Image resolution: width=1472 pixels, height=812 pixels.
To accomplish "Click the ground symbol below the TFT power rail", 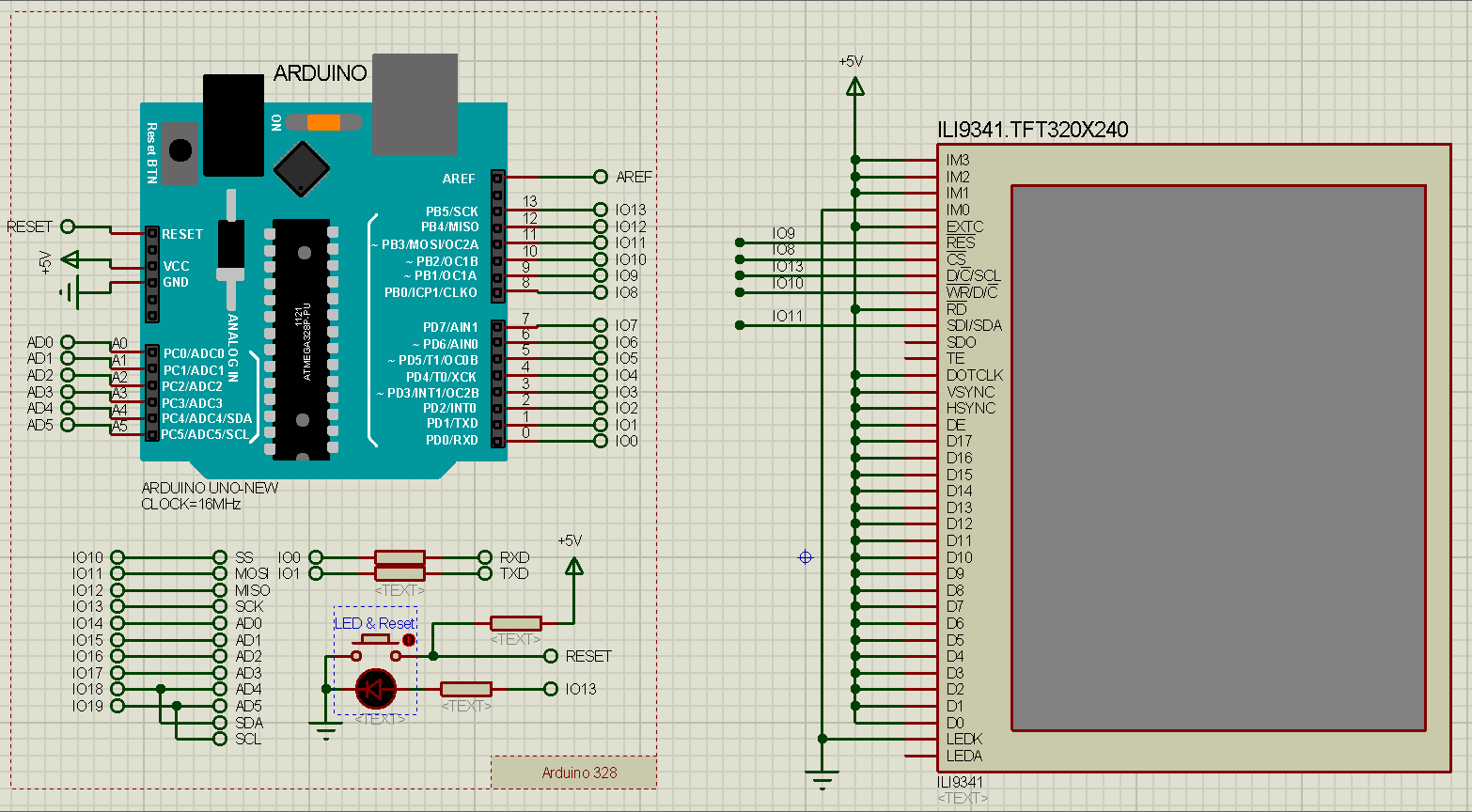I will tap(822, 776).
